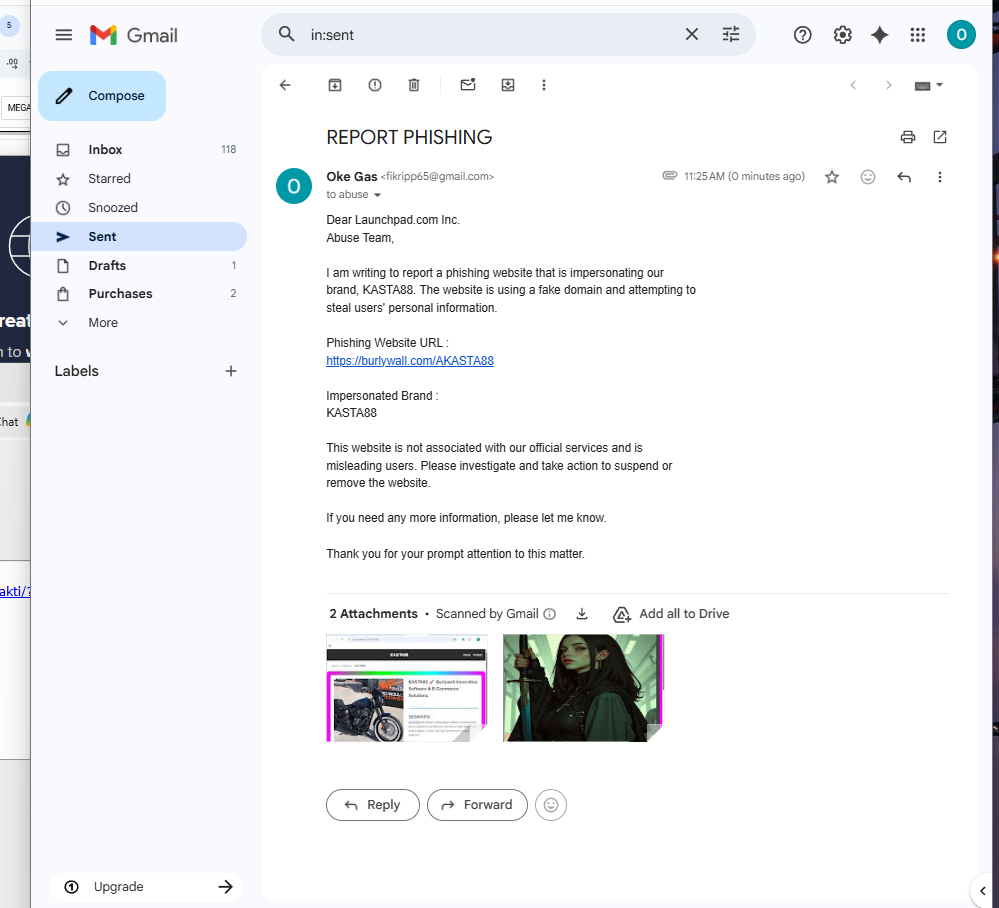999x908 pixels.
Task: Create a new label with plus icon
Action: click(x=231, y=371)
